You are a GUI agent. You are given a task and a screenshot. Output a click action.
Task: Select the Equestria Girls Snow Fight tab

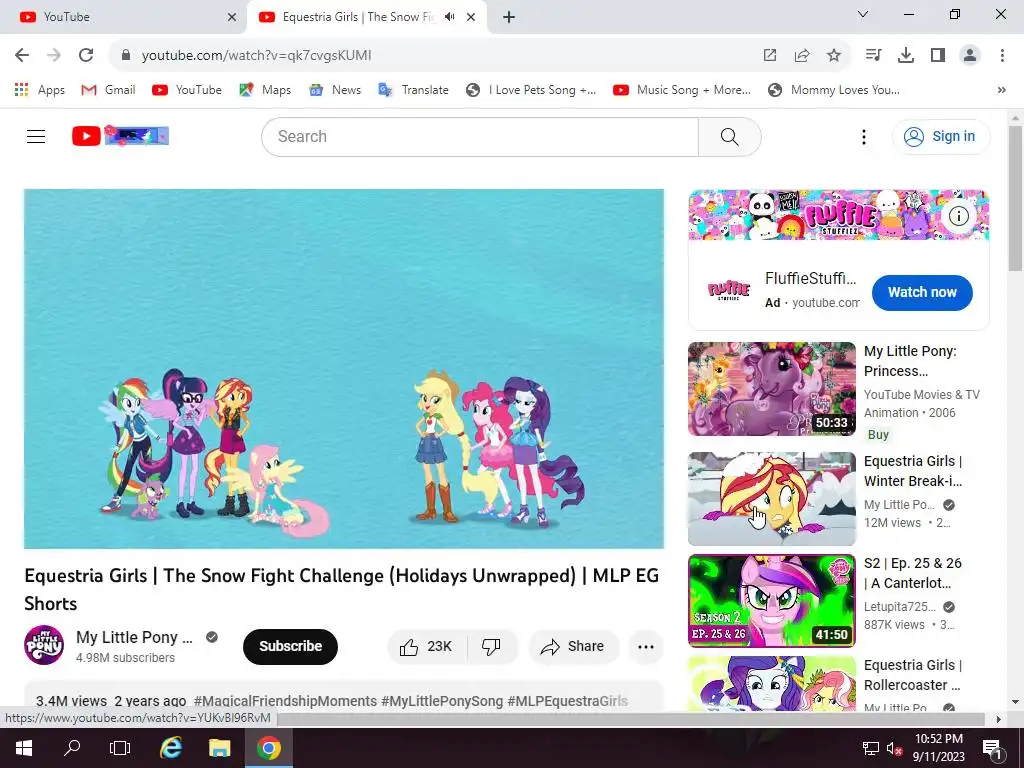(x=358, y=17)
